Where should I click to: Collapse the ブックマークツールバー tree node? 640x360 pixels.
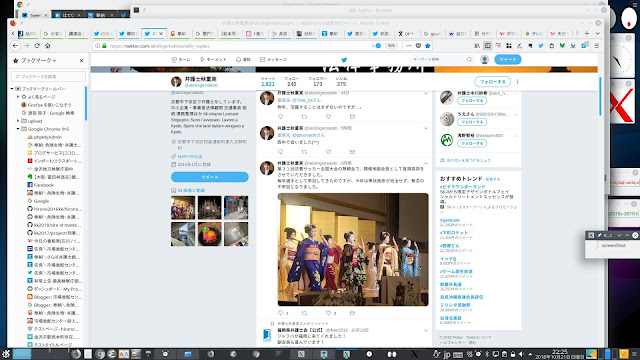click(12, 89)
